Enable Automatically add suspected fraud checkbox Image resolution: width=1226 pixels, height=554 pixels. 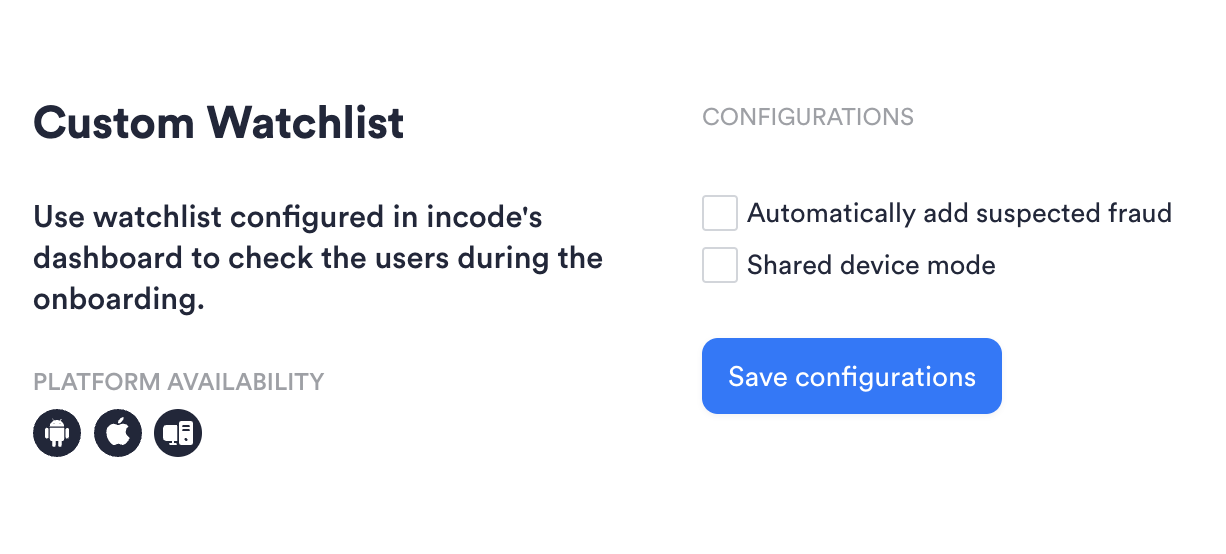click(x=720, y=213)
